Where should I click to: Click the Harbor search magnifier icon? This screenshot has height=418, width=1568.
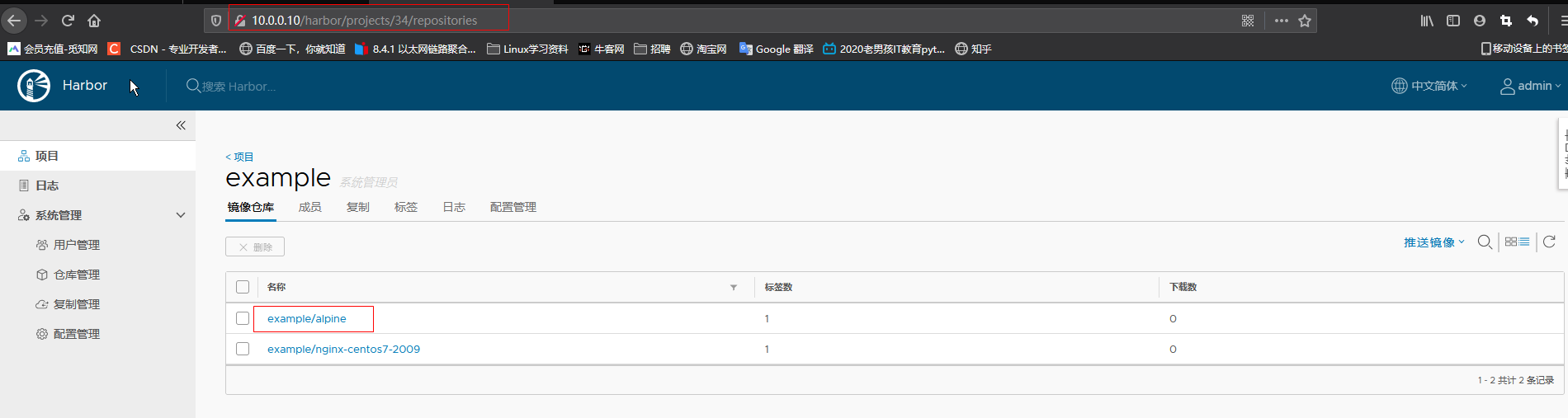193,86
